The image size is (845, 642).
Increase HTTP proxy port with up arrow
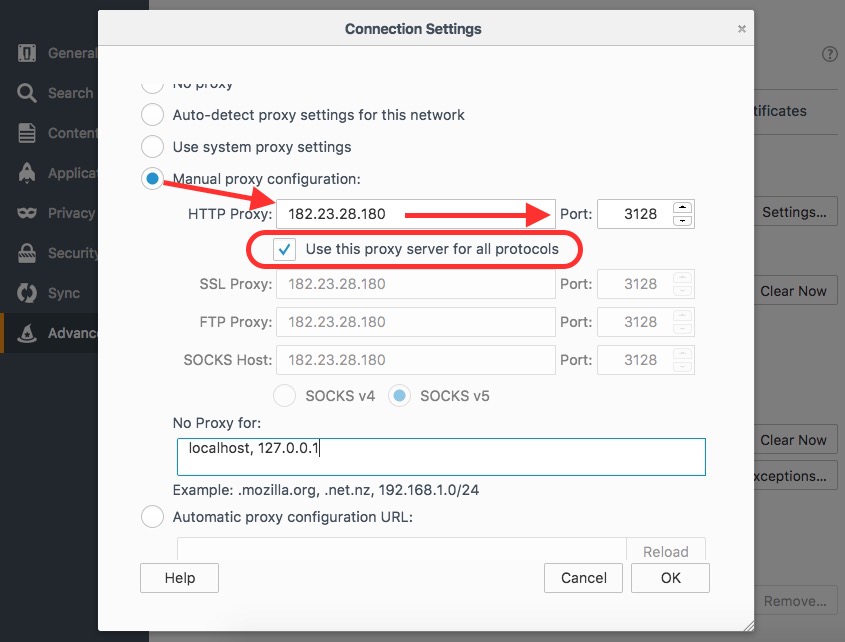coord(683,208)
